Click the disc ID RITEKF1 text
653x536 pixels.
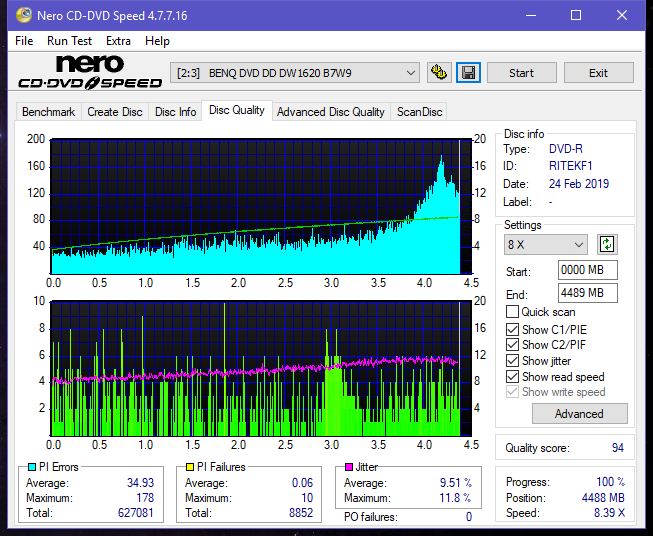tap(571, 166)
